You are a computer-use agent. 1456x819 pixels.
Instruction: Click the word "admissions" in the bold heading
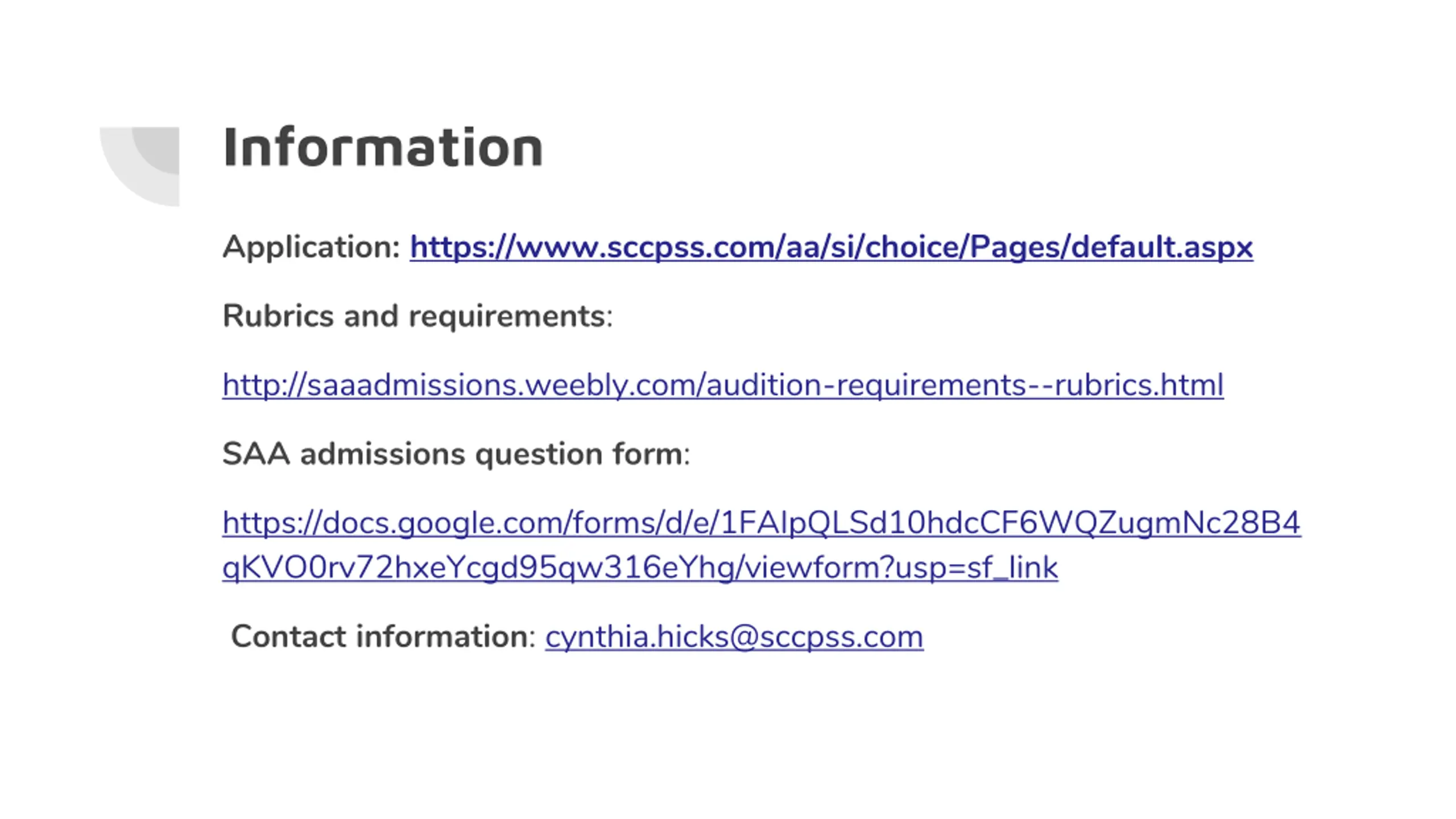click(x=382, y=454)
